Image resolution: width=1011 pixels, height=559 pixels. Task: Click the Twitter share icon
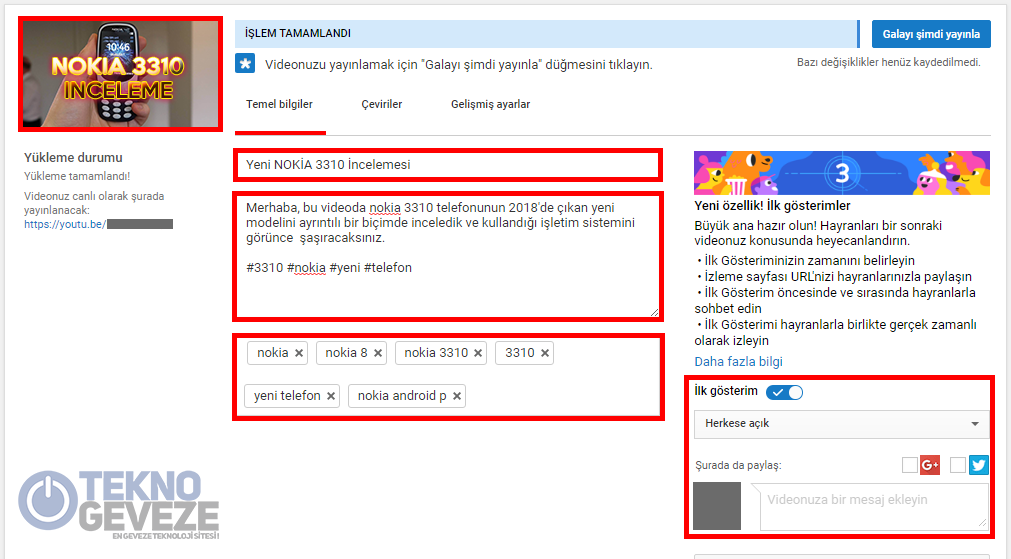[978, 465]
